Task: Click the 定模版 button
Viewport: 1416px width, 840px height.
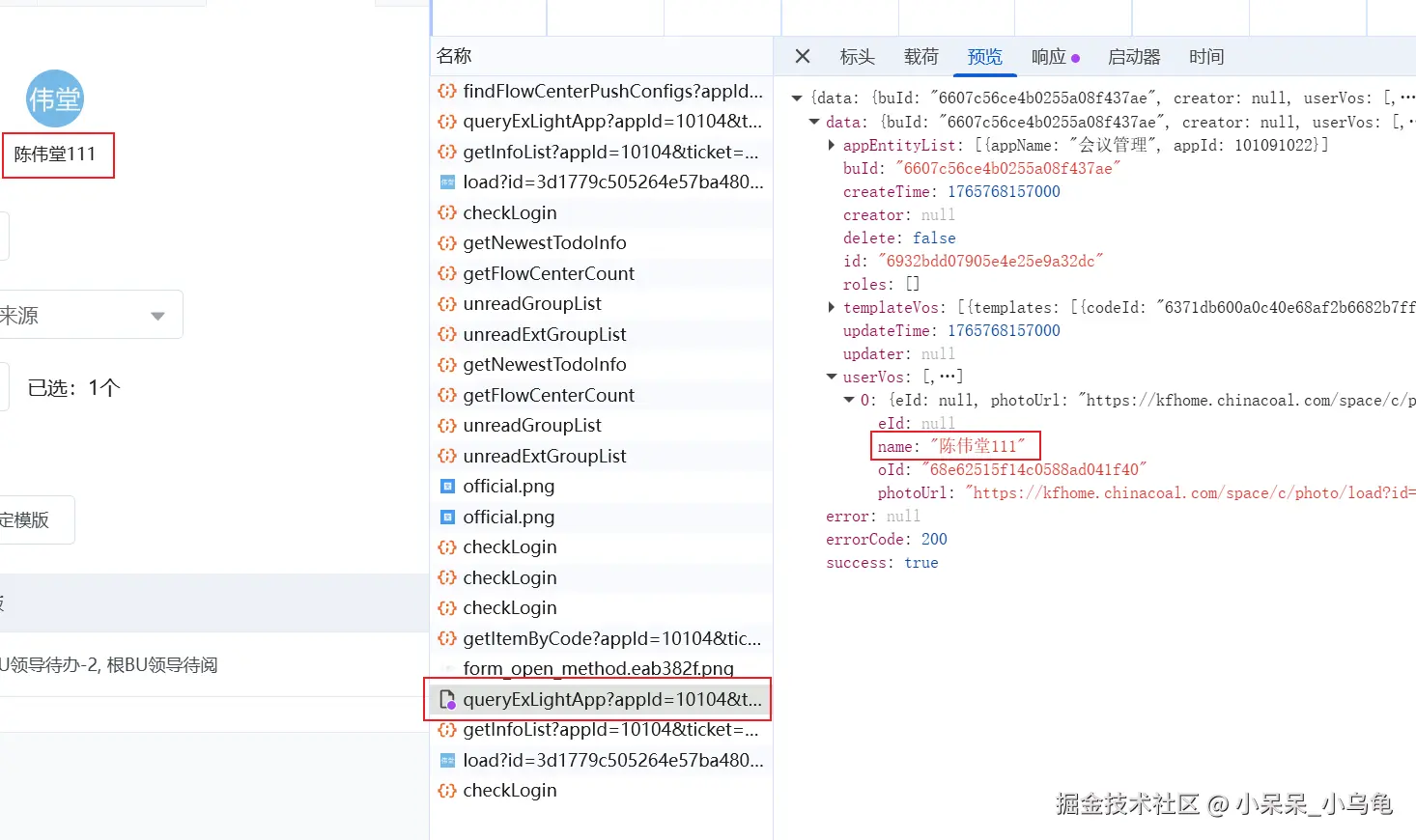Action: 37,519
